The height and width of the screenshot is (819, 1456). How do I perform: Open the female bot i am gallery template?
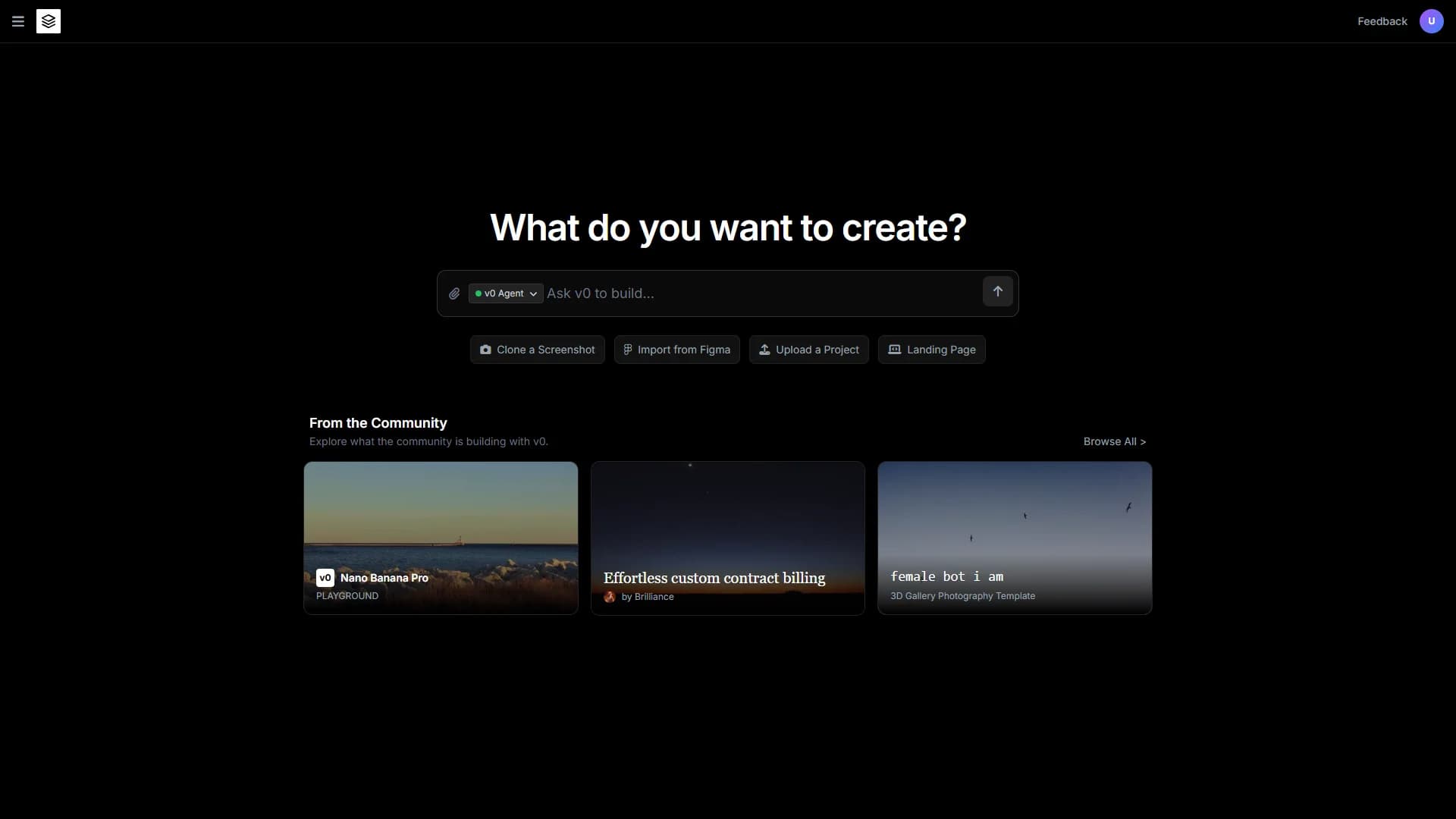click(x=1015, y=538)
